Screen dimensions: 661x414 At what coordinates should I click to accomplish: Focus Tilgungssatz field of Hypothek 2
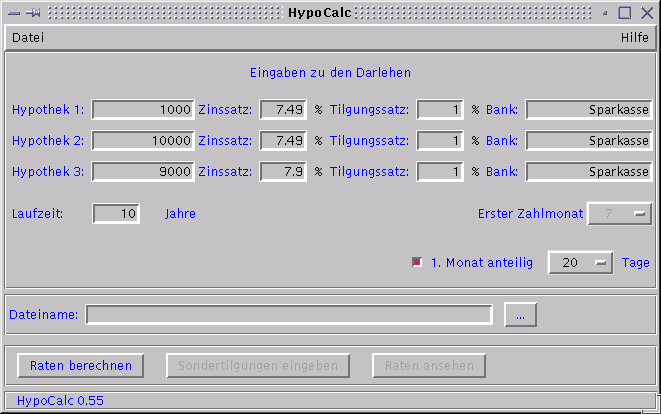point(440,140)
